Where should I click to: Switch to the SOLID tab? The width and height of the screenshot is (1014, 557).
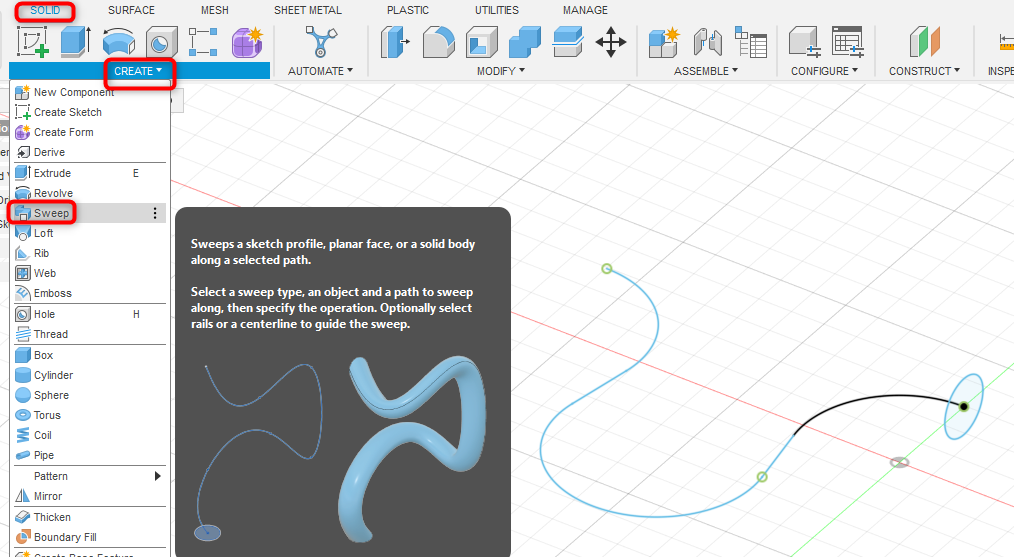[45, 10]
